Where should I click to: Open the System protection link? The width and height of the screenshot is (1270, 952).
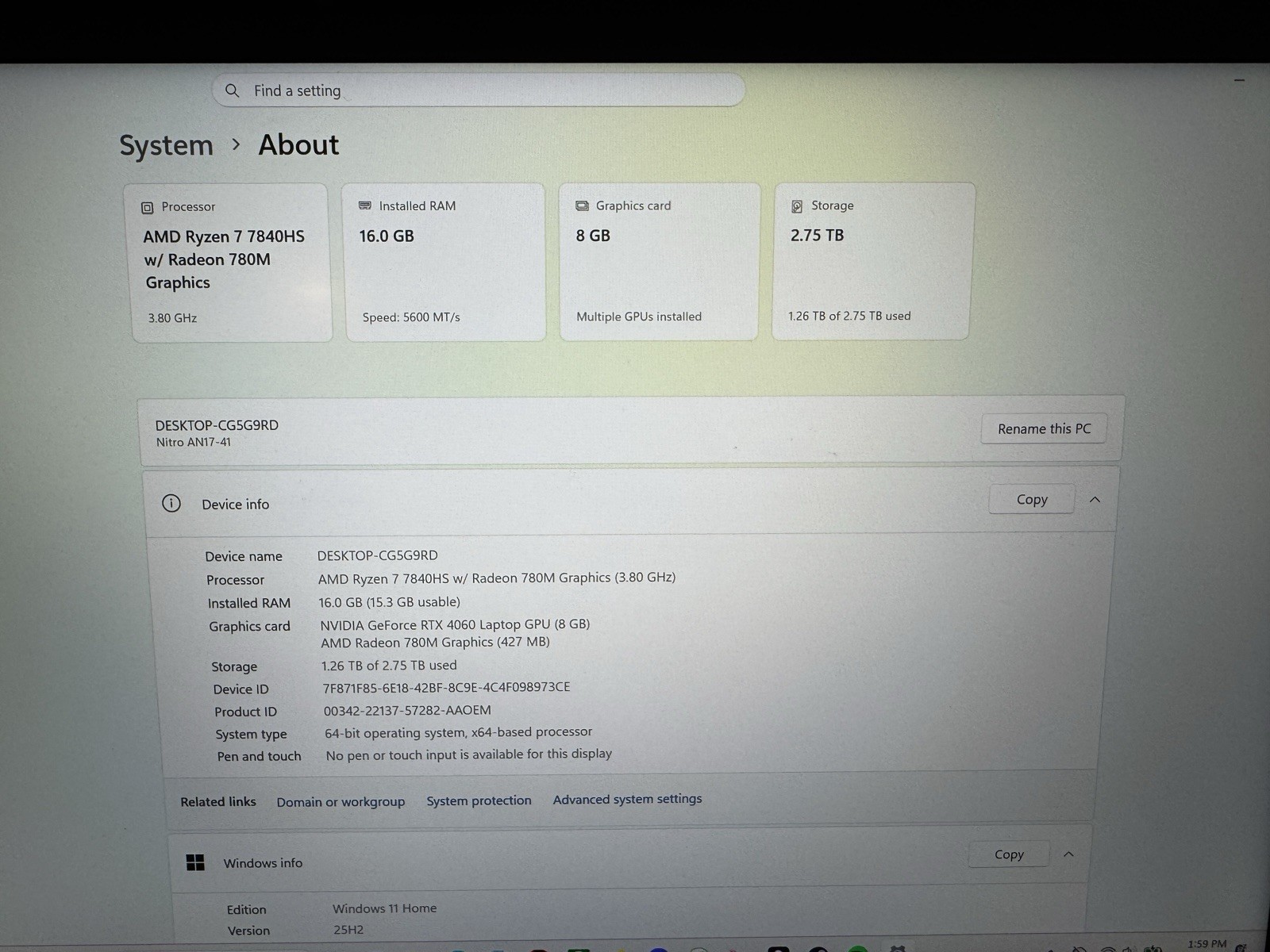click(479, 800)
